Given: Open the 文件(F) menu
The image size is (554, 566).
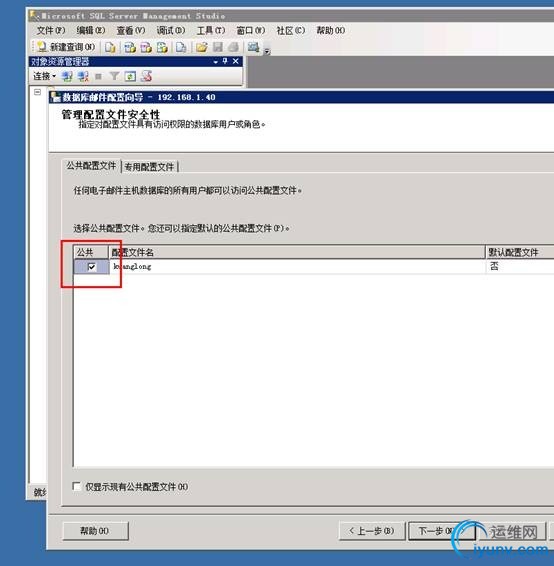Looking at the screenshot, I should coord(51,30).
